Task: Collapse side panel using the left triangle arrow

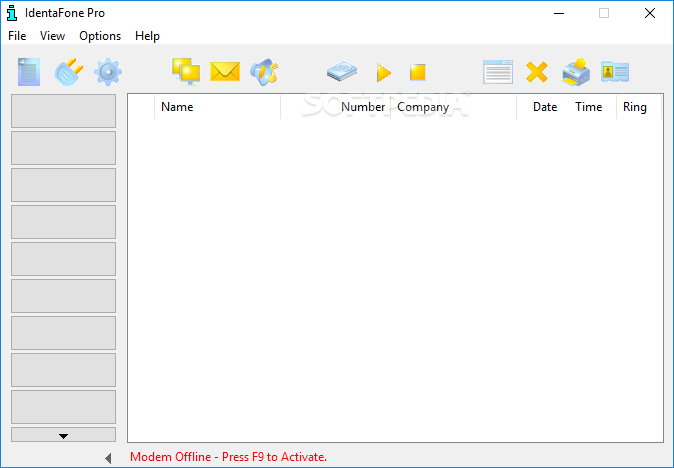Action: 108,459
